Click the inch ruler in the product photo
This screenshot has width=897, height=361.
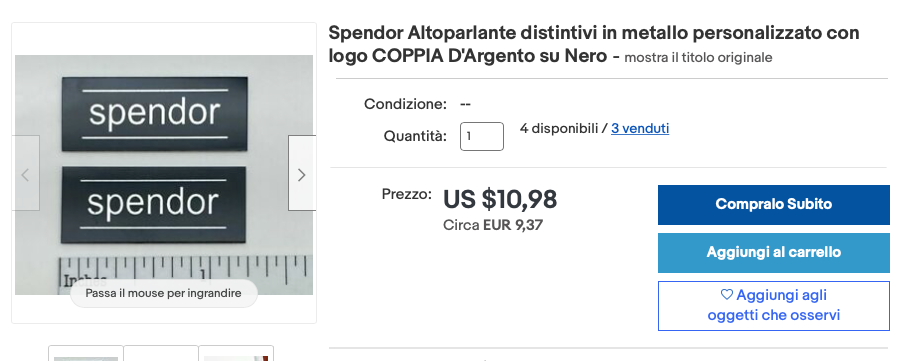[x=185, y=275]
